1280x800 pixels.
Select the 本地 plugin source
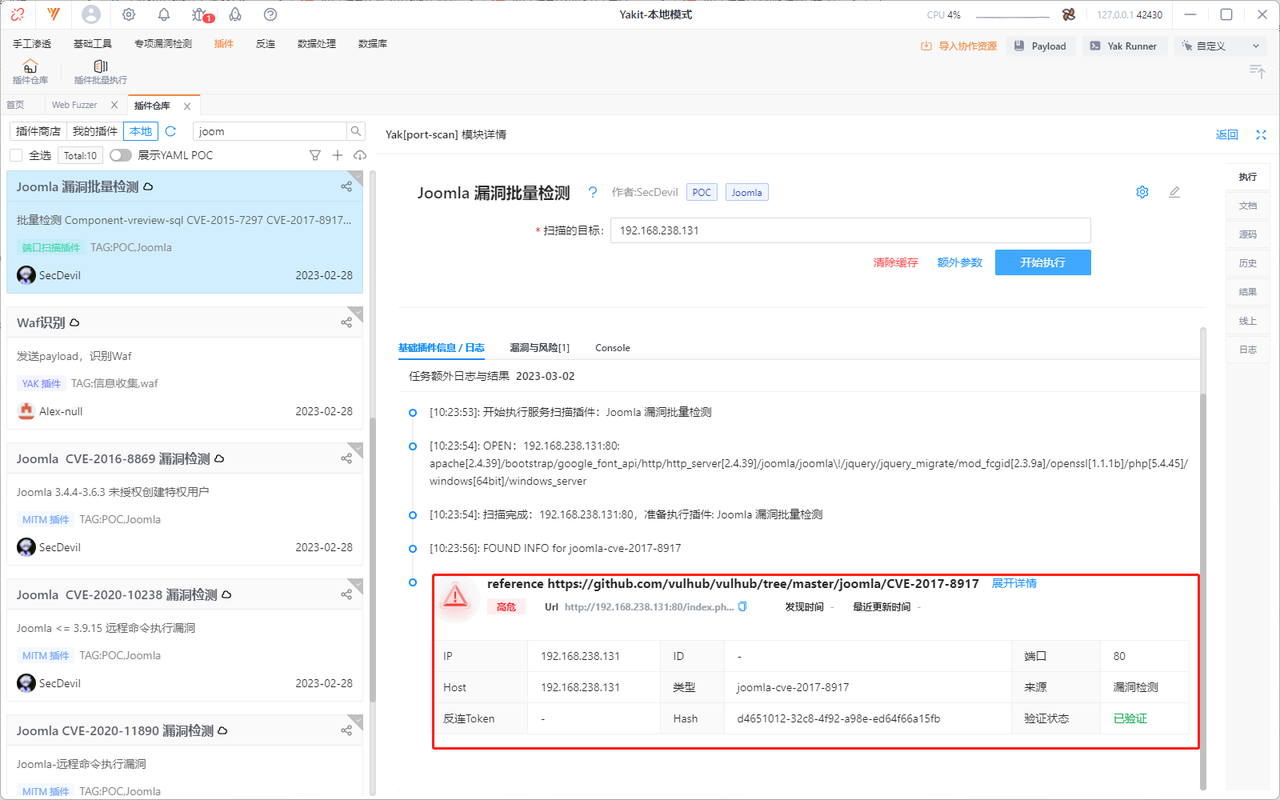click(141, 131)
